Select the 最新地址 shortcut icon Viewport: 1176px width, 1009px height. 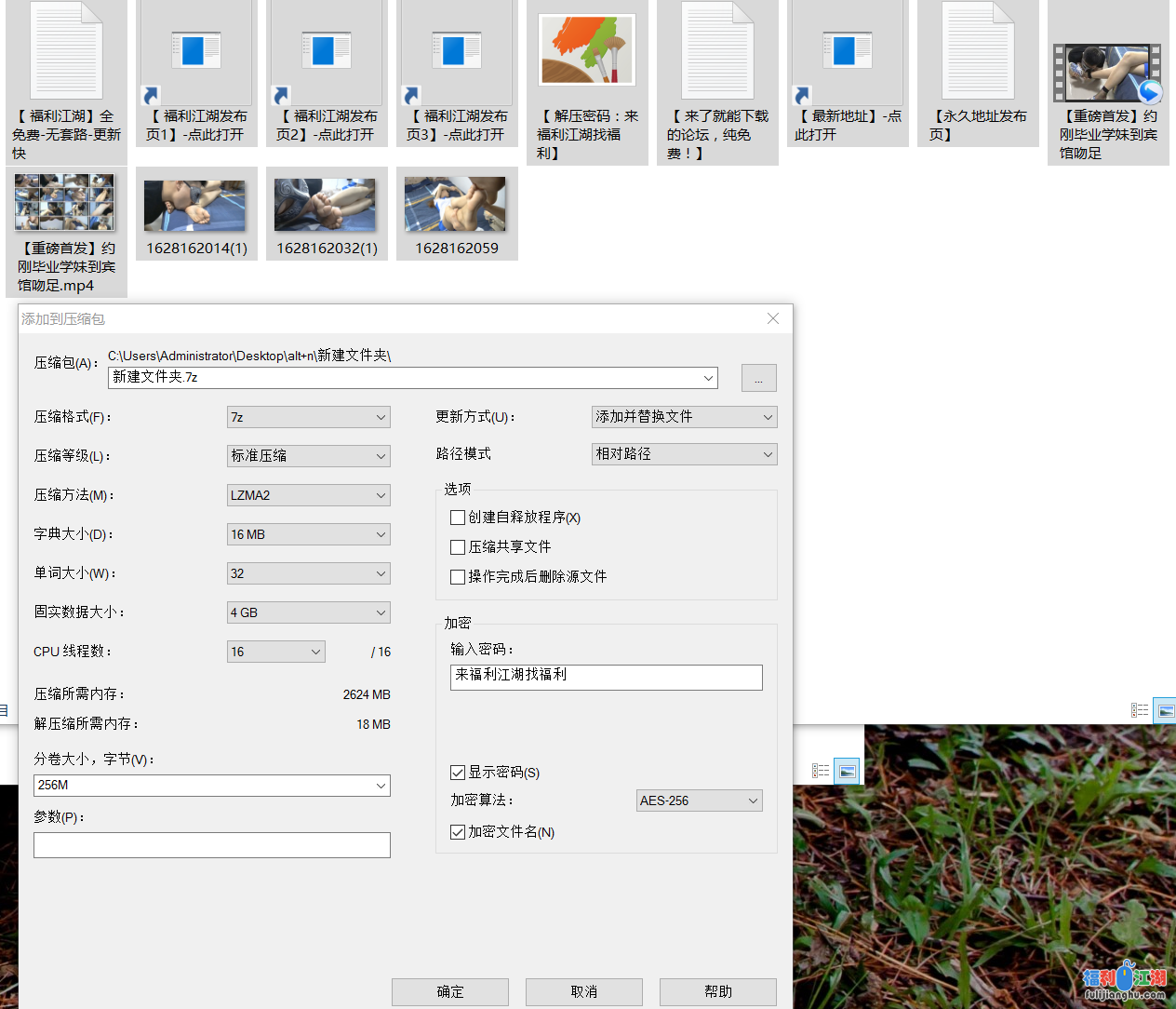[847, 51]
